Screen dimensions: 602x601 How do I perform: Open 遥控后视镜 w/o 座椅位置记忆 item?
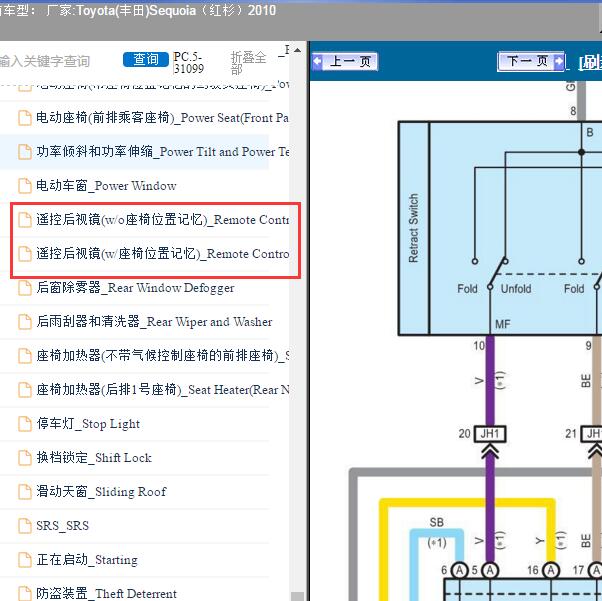coord(162,220)
